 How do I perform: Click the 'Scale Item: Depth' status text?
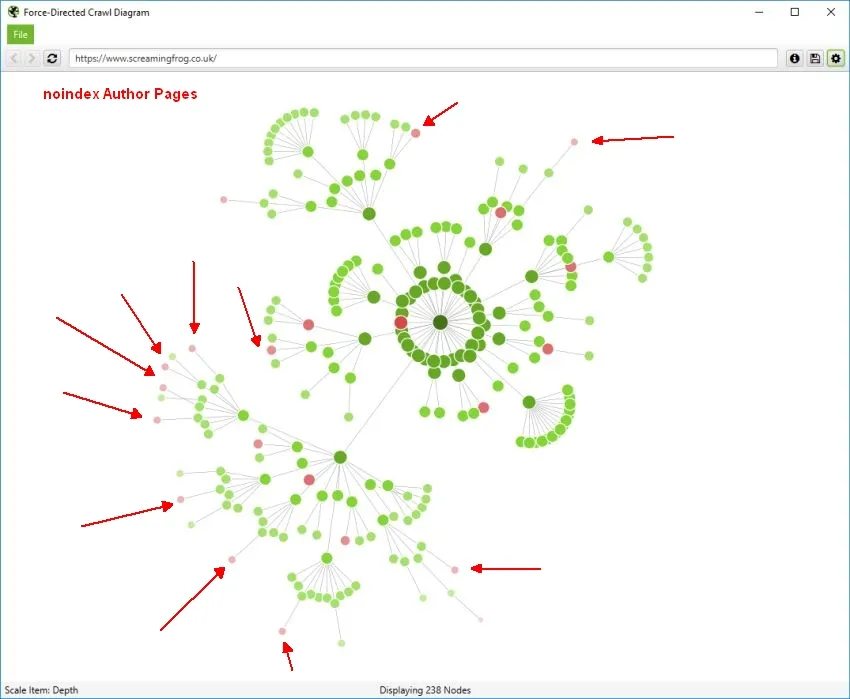pyautogui.click(x=41, y=690)
